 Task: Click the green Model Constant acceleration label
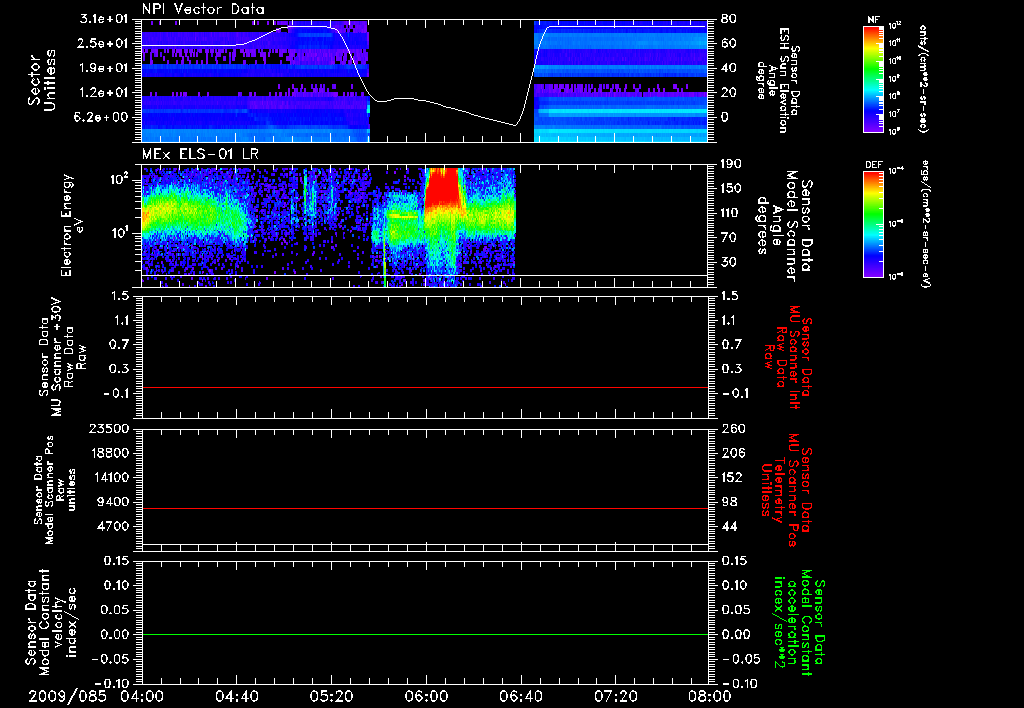coord(799,622)
